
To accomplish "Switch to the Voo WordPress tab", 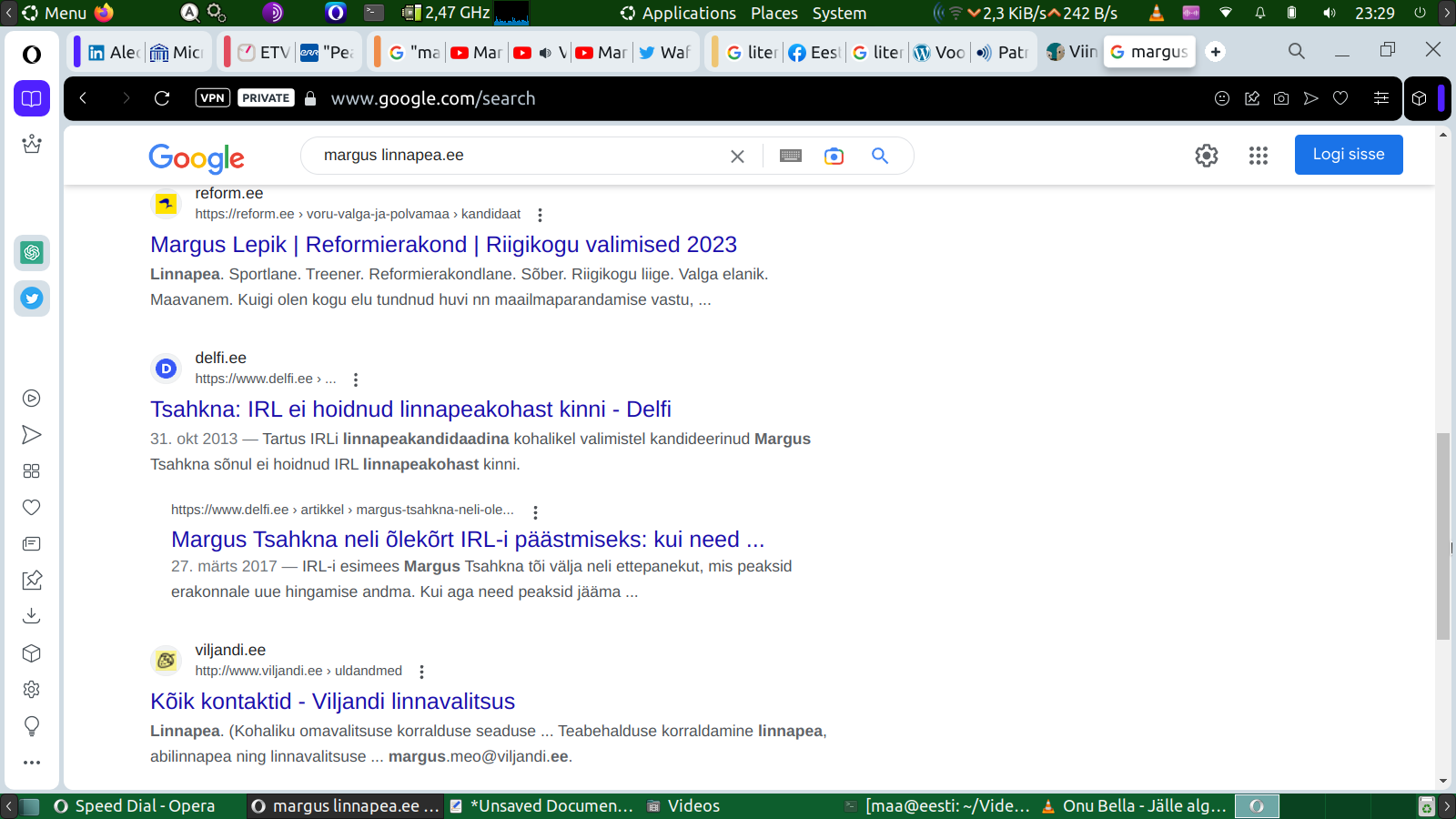I will coord(939,52).
